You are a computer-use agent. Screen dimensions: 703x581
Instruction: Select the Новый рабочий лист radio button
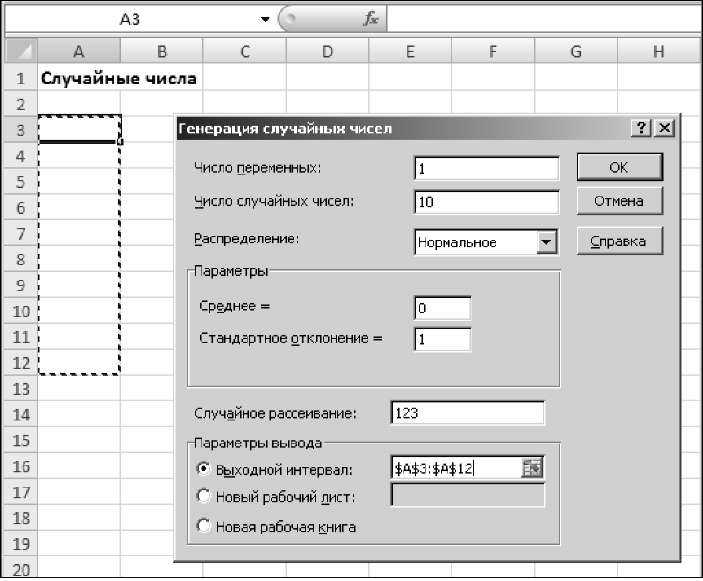point(203,496)
